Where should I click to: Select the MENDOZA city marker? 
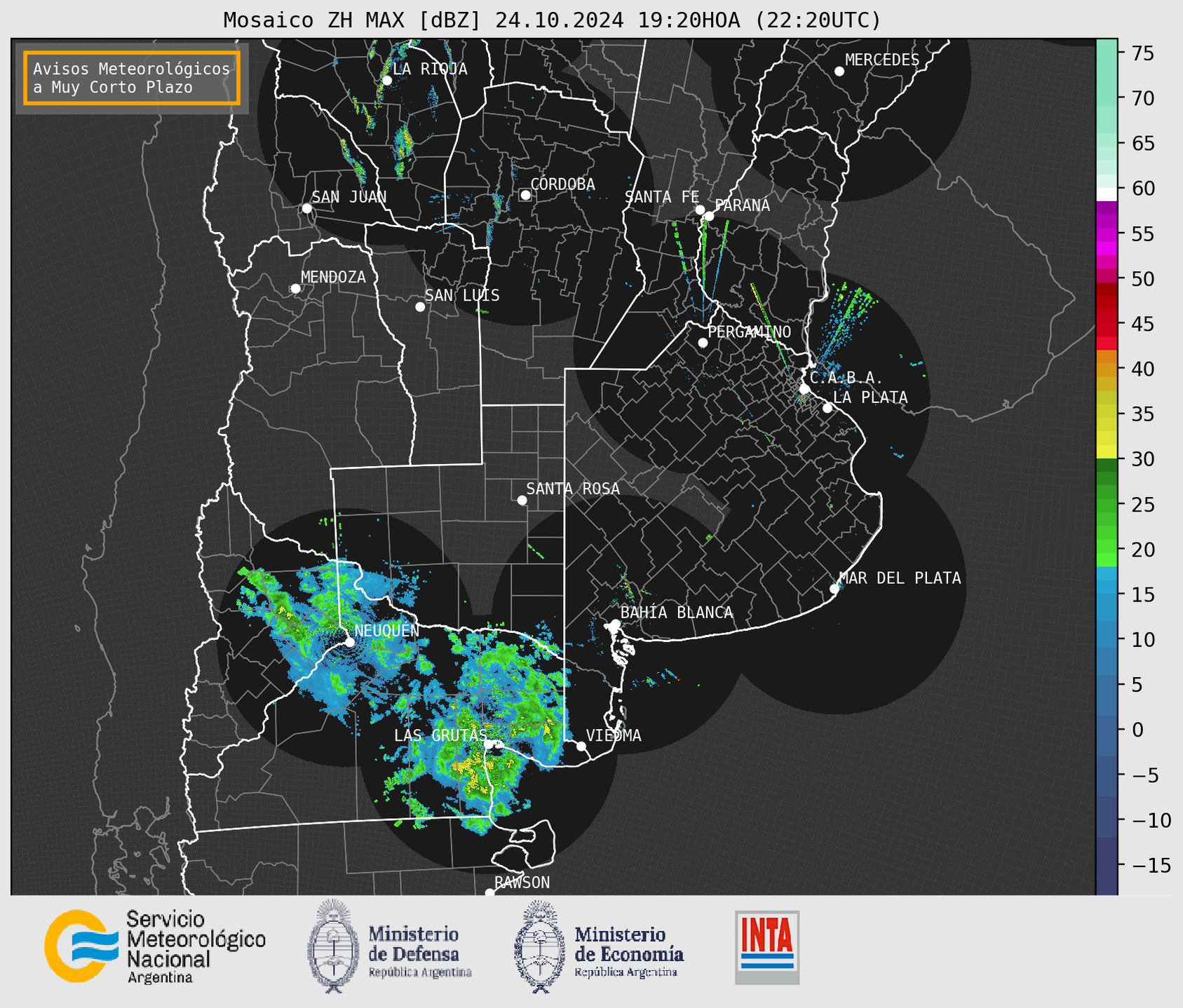pyautogui.click(x=295, y=289)
